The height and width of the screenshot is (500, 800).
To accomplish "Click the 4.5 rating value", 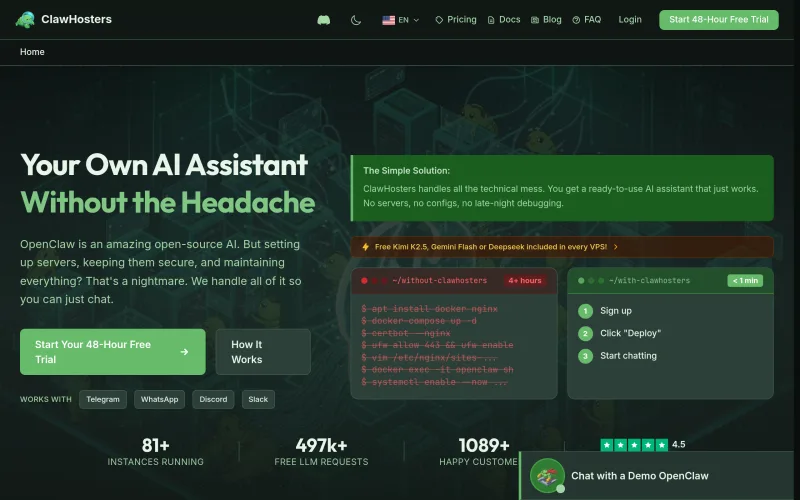I will (x=679, y=445).
